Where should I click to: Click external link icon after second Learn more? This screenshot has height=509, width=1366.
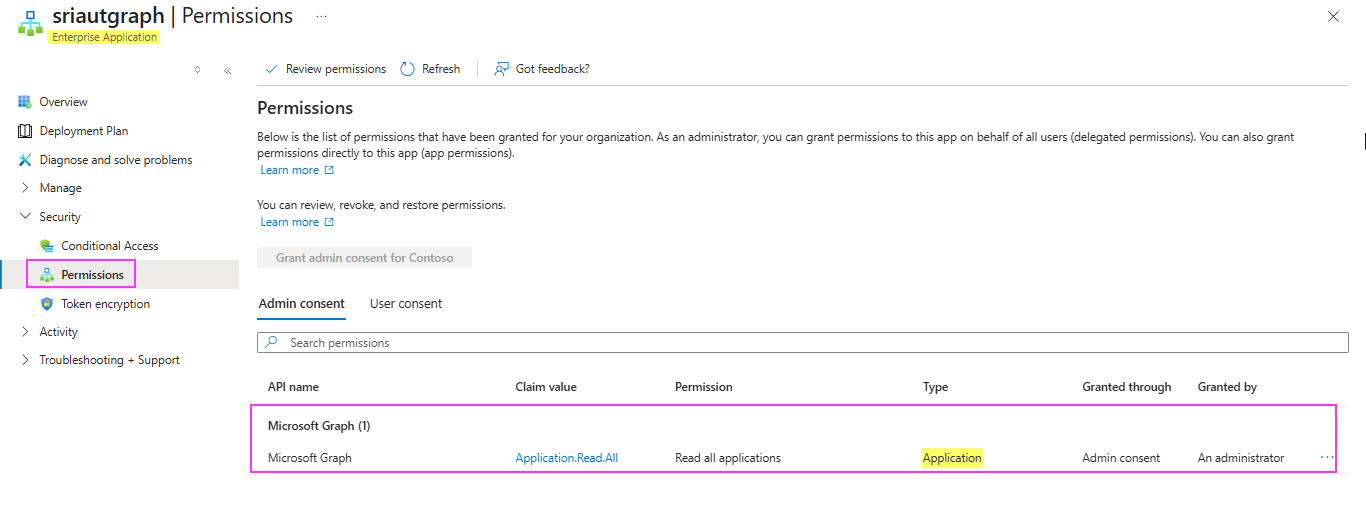click(330, 222)
